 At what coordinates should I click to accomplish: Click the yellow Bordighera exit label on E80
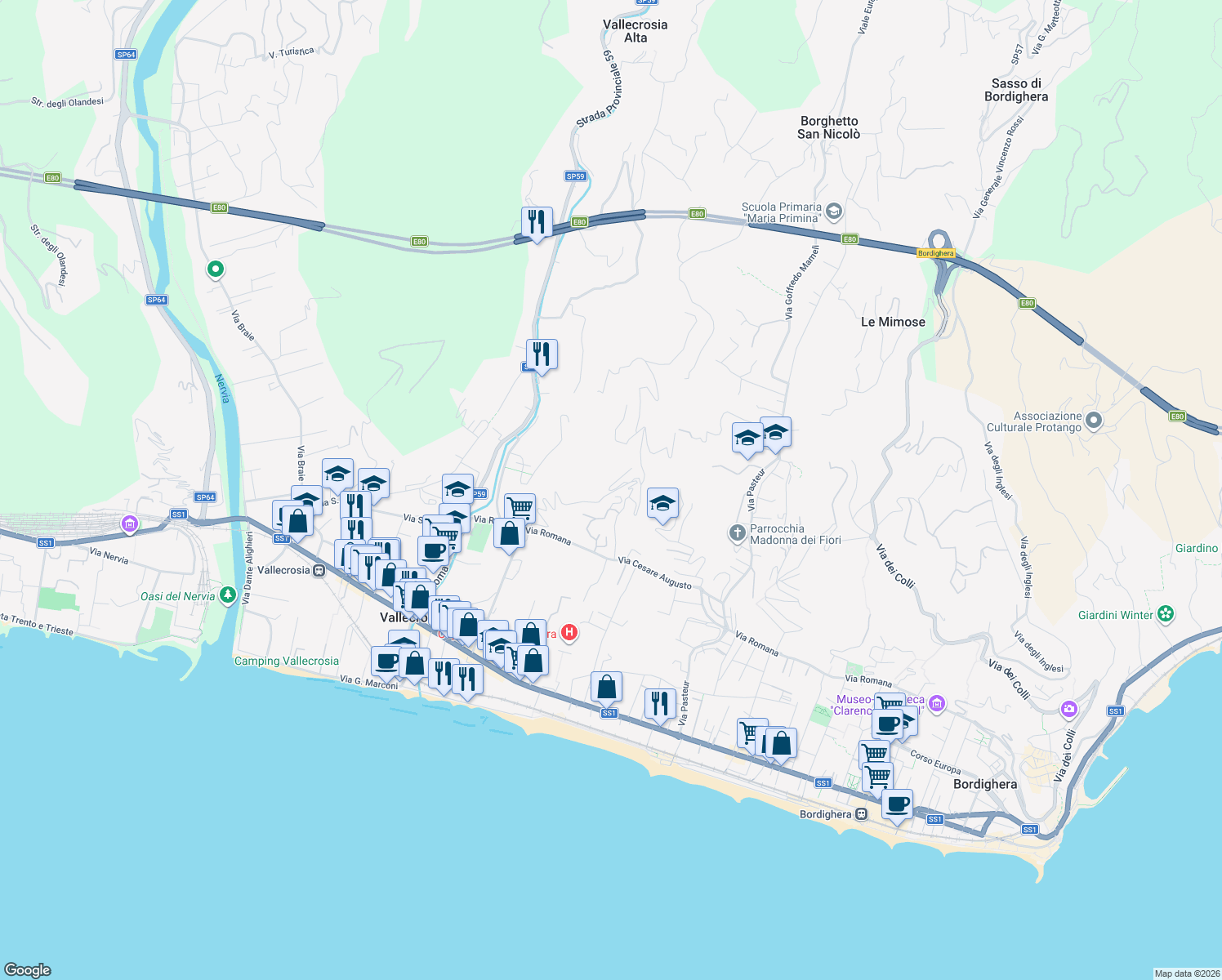pos(936,253)
